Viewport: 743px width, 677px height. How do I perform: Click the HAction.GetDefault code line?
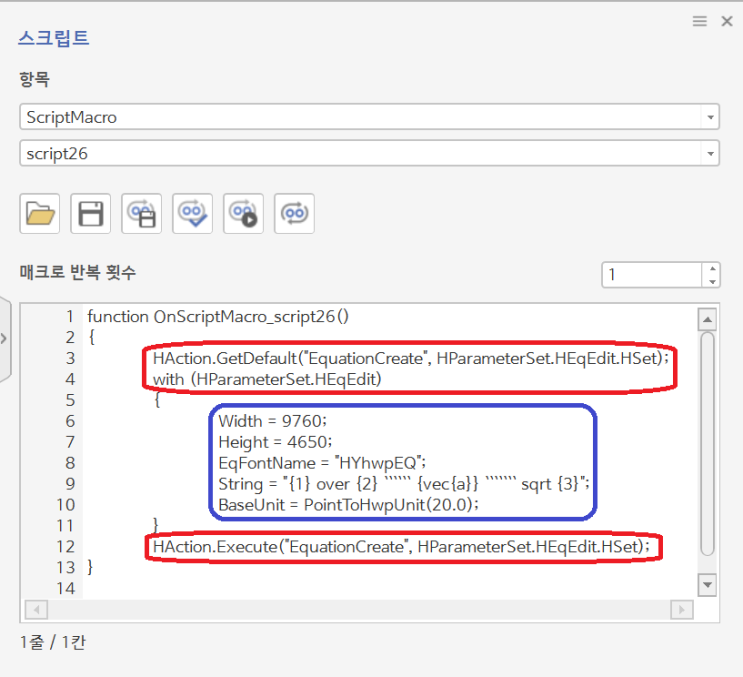410,359
